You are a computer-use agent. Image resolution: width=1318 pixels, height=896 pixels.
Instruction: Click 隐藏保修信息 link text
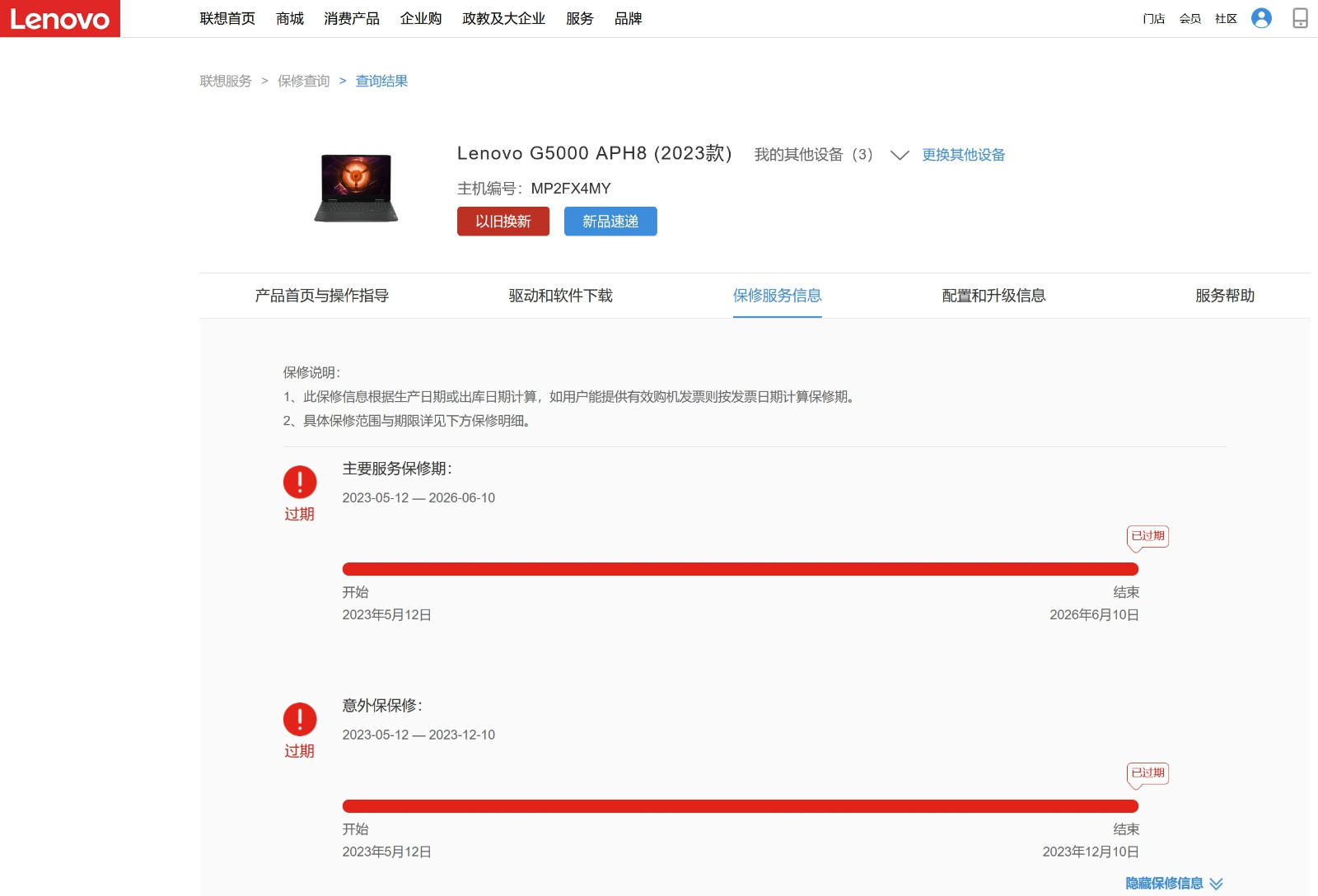(1165, 884)
